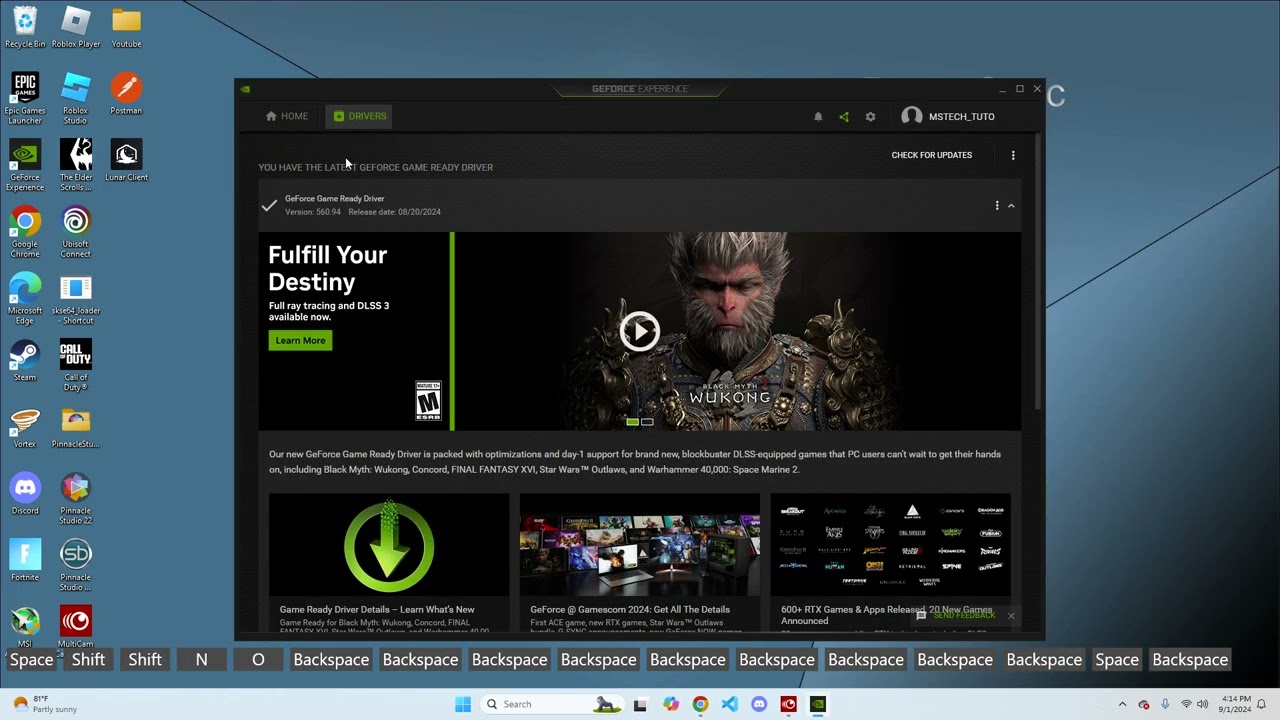Screen dimensions: 1280x720
Task: Select the Postman desktop icon
Action: [126, 94]
